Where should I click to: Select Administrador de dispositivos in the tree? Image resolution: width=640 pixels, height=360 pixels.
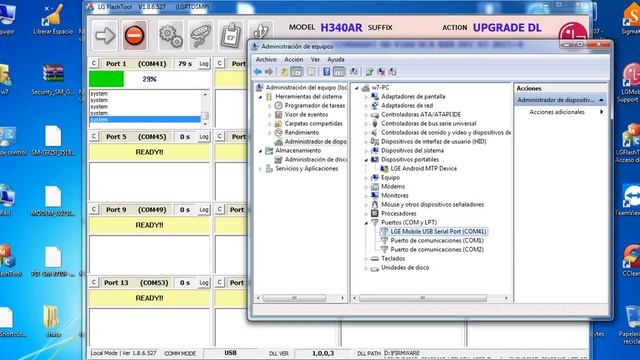tap(315, 141)
